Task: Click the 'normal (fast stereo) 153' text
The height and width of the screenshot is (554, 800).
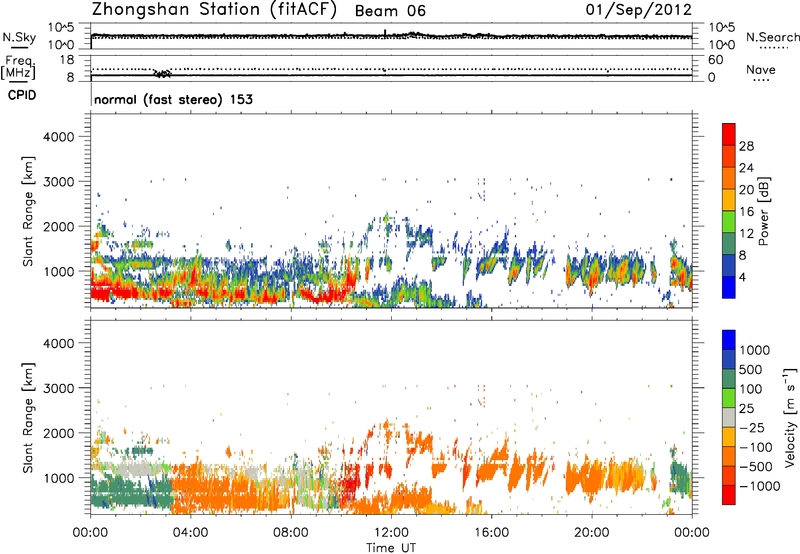Action: (173, 99)
